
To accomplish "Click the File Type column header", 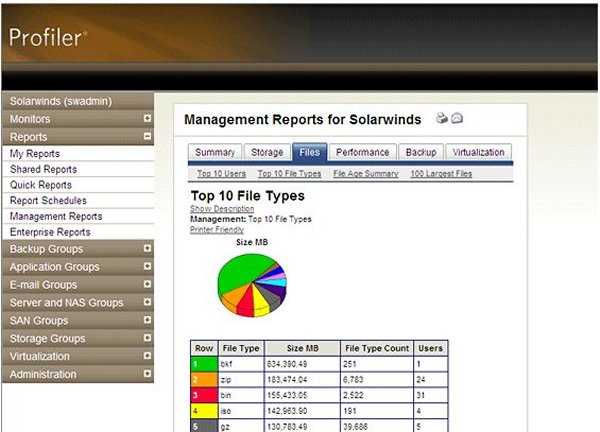I will tap(241, 348).
